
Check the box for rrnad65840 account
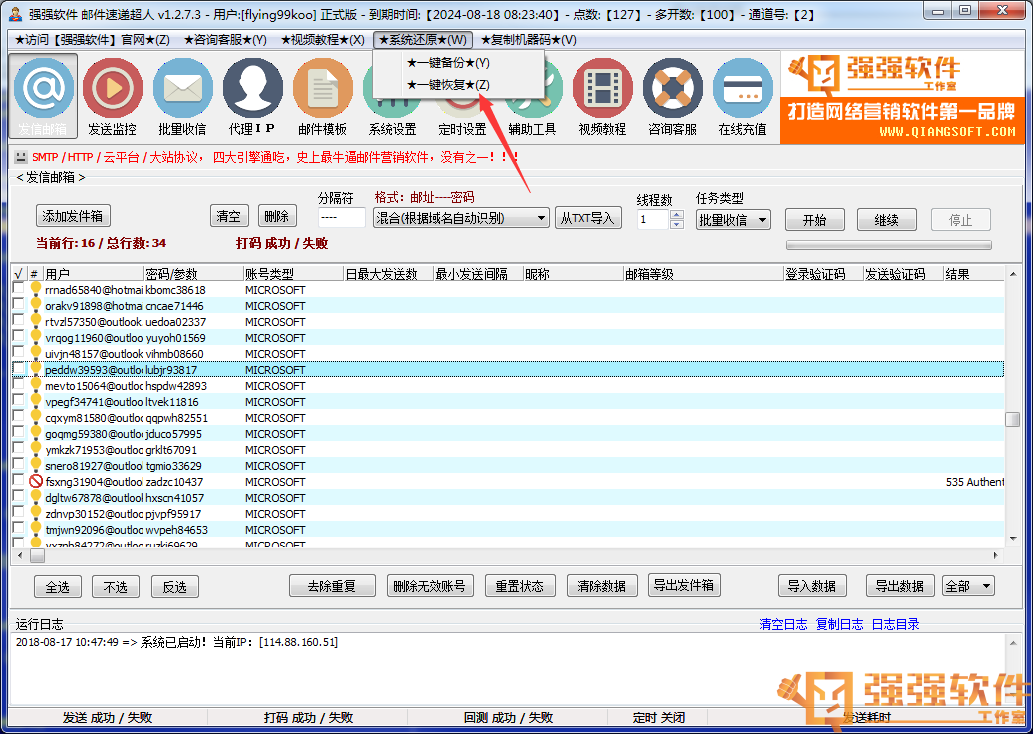pos(18,289)
